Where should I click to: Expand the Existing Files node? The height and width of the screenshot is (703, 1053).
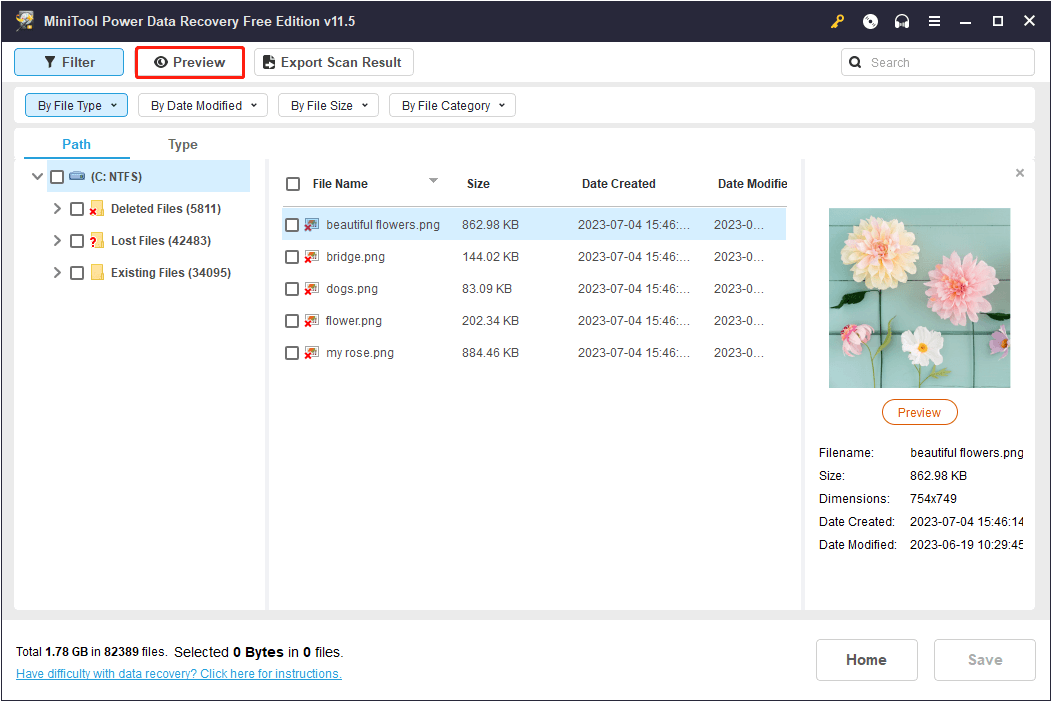pyautogui.click(x=57, y=273)
